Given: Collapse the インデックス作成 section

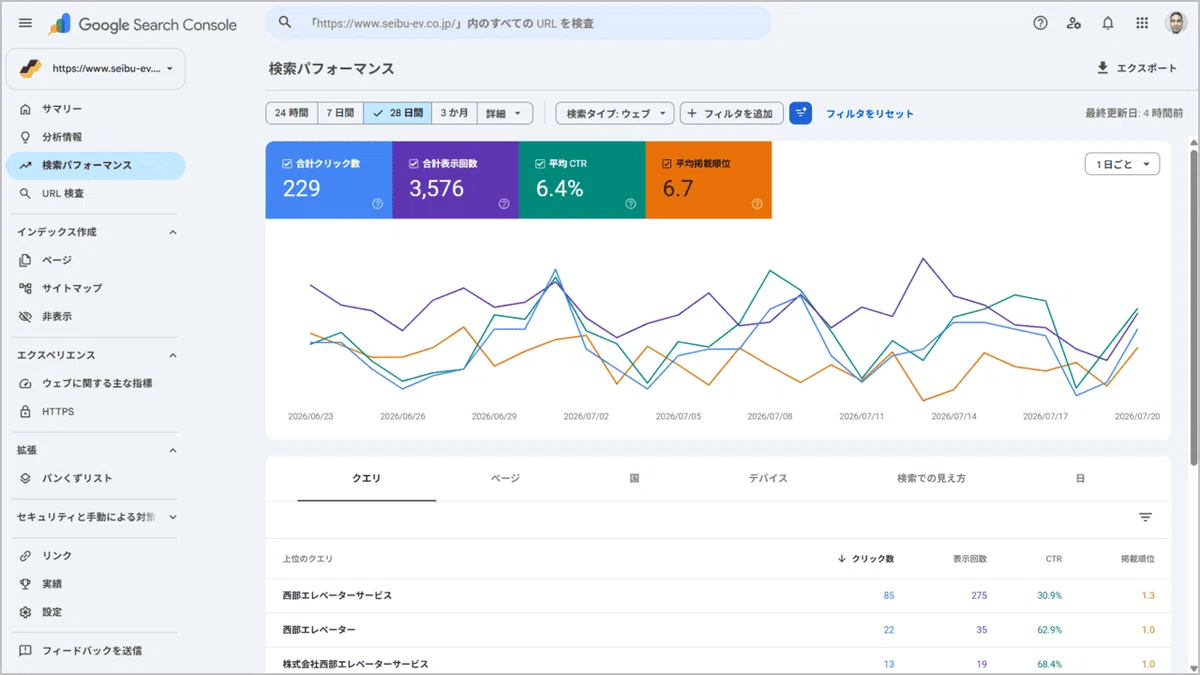Looking at the screenshot, I should pos(172,232).
